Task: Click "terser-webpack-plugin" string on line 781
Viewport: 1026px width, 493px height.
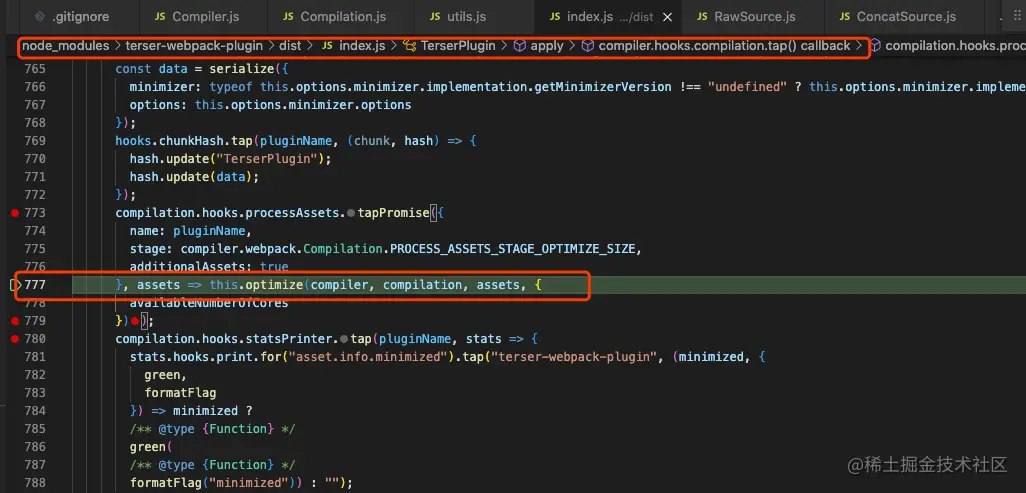Action: click(575, 357)
